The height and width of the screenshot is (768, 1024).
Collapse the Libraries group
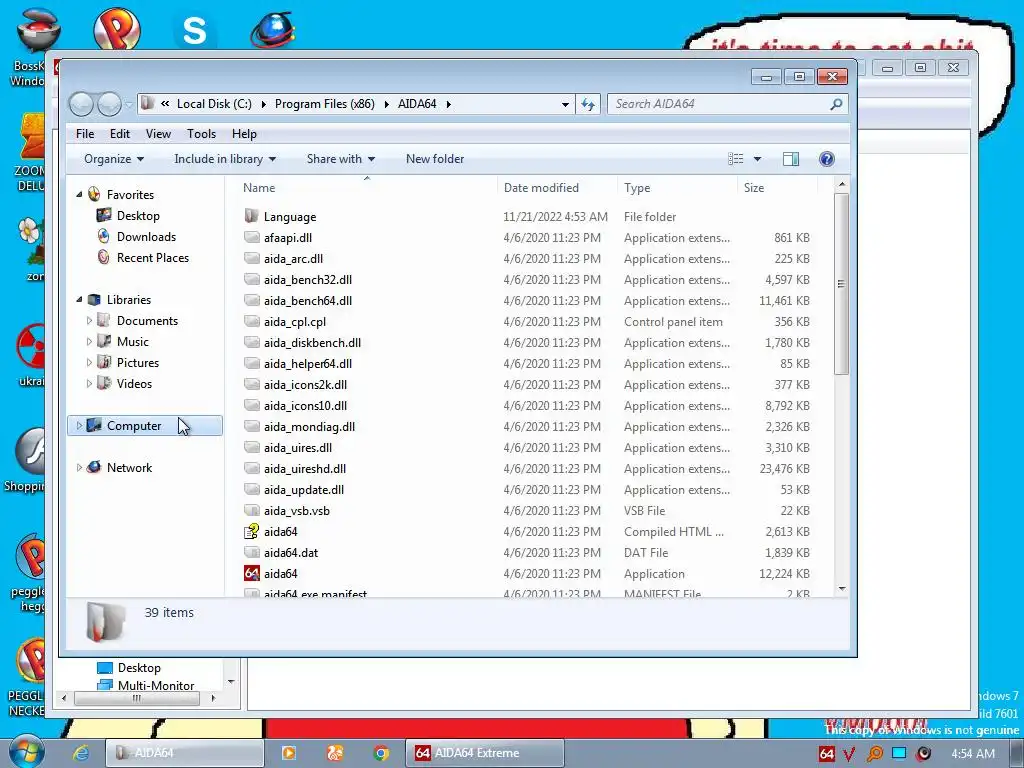[79, 300]
